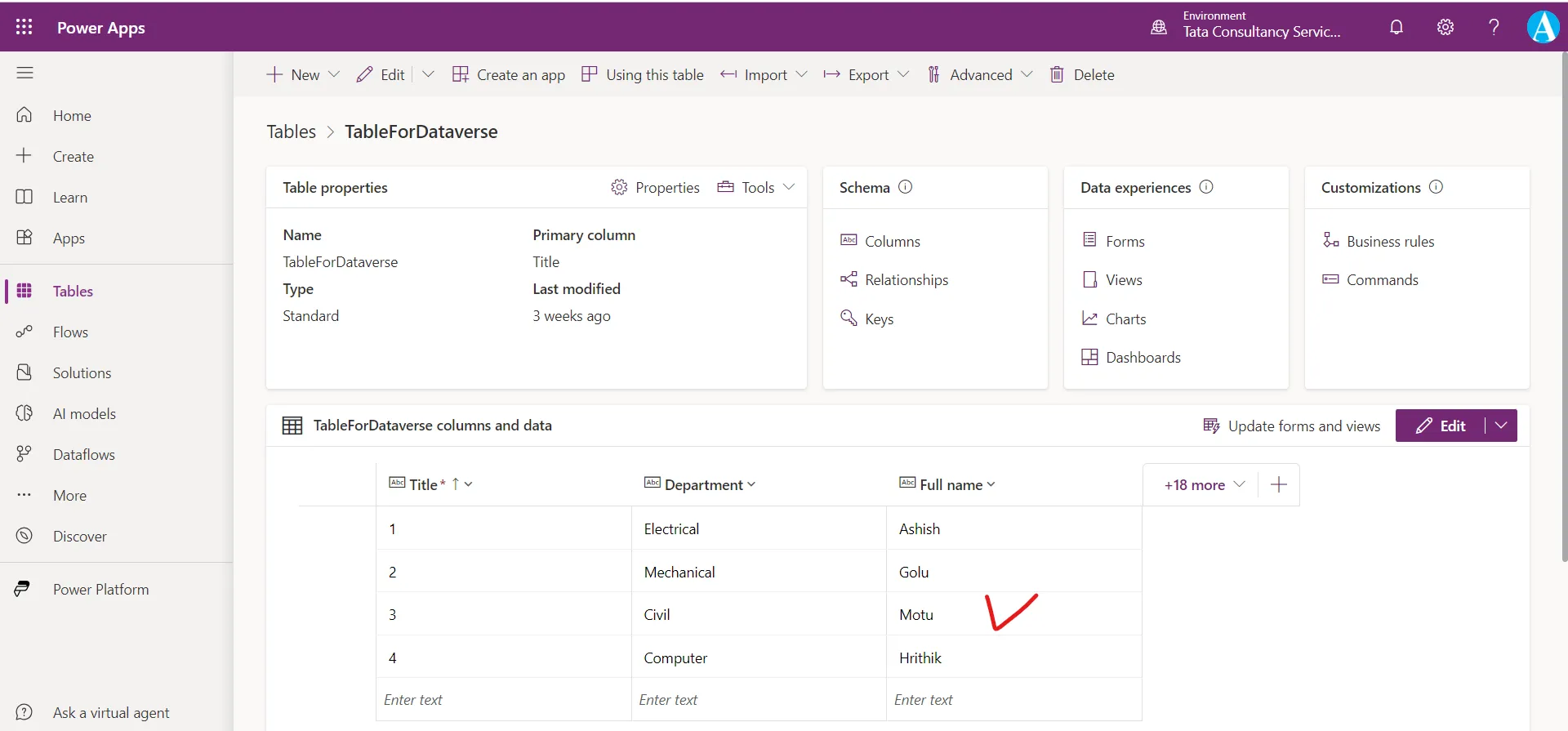Screen dimensions: 1568x731
Task: Click Update forms and views
Action: click(1292, 426)
